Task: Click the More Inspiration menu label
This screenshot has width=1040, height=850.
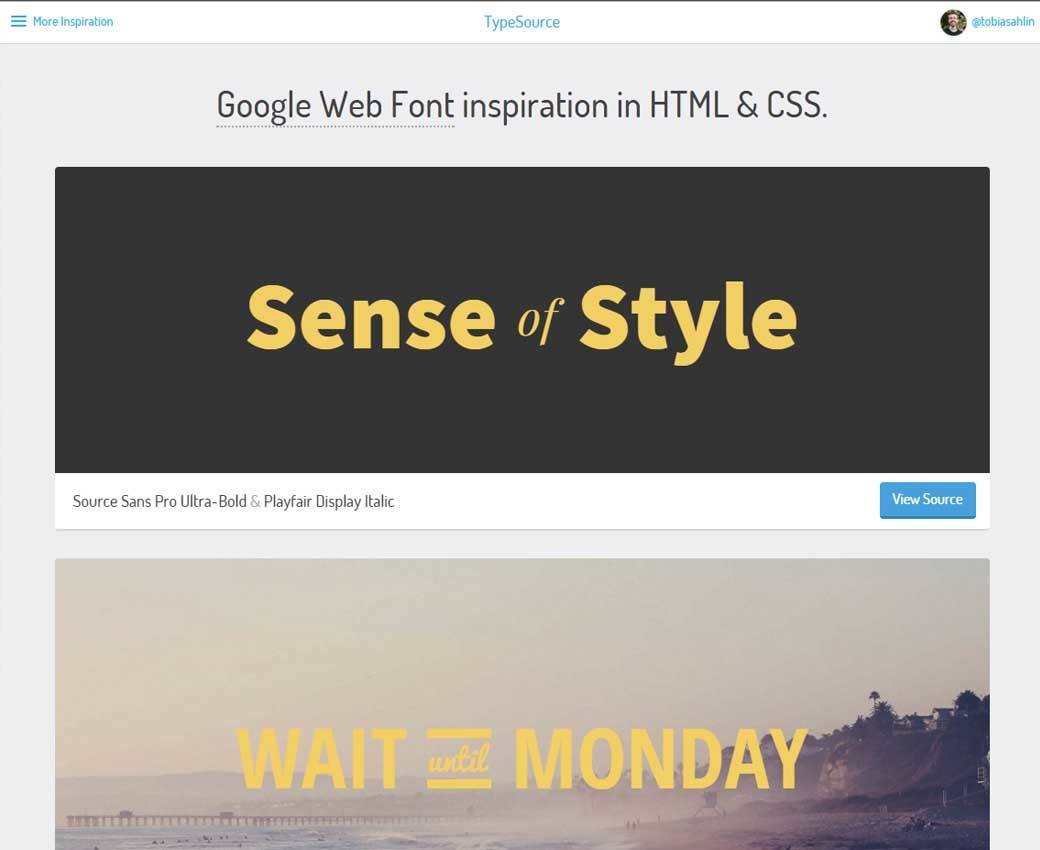Action: [73, 21]
